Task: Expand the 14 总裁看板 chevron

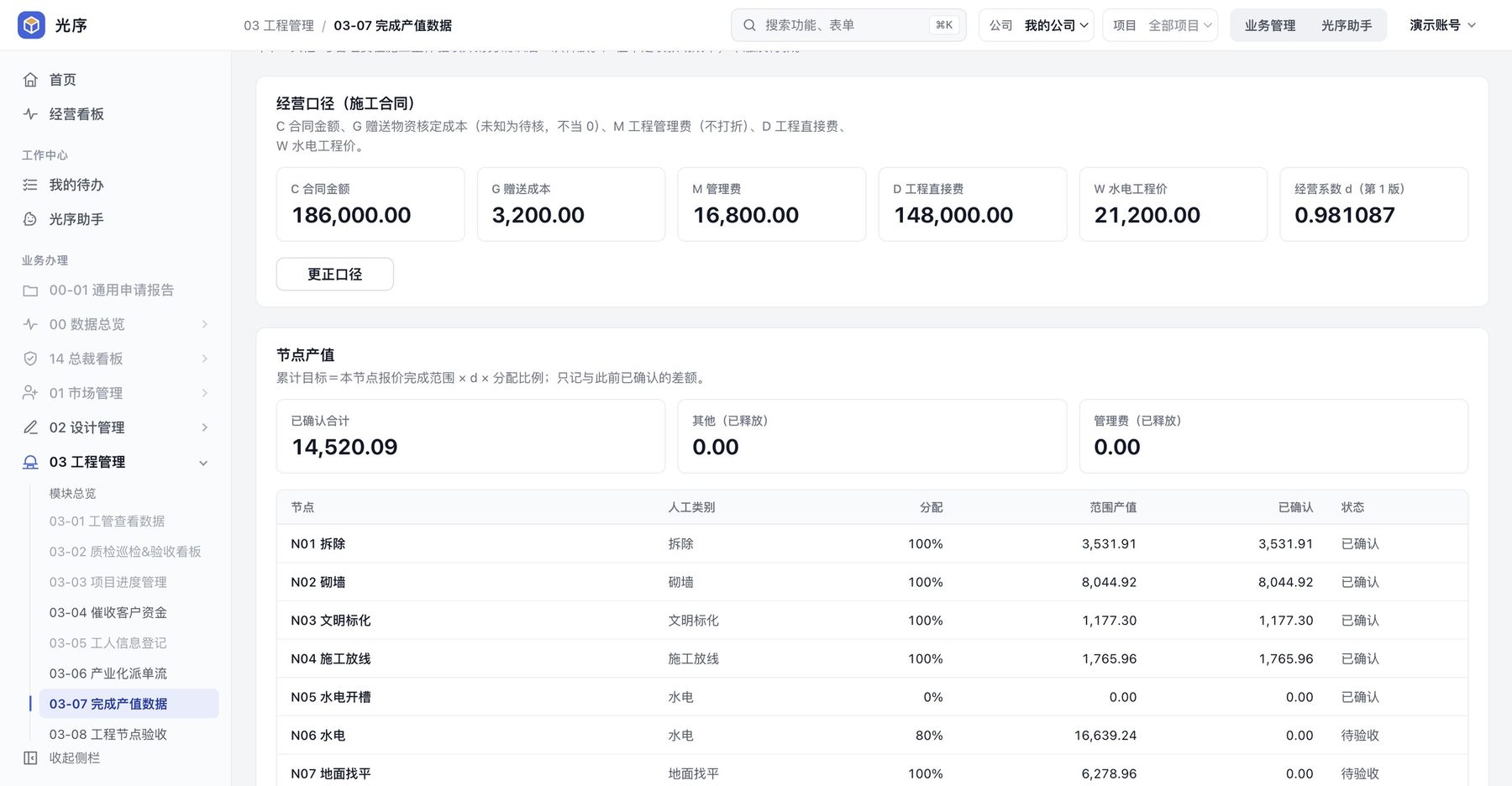Action: tap(205, 359)
